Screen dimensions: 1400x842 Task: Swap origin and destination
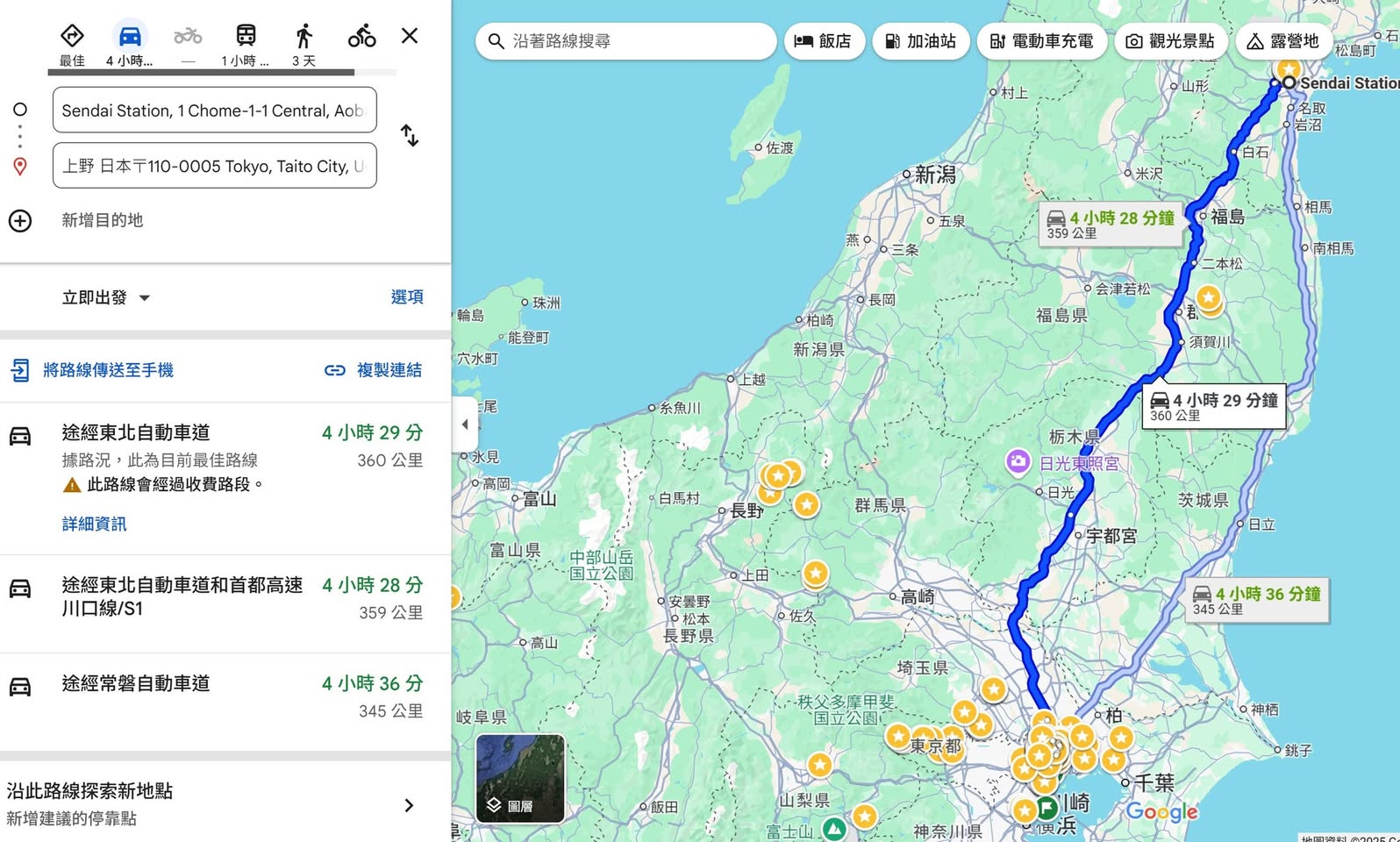tap(409, 136)
